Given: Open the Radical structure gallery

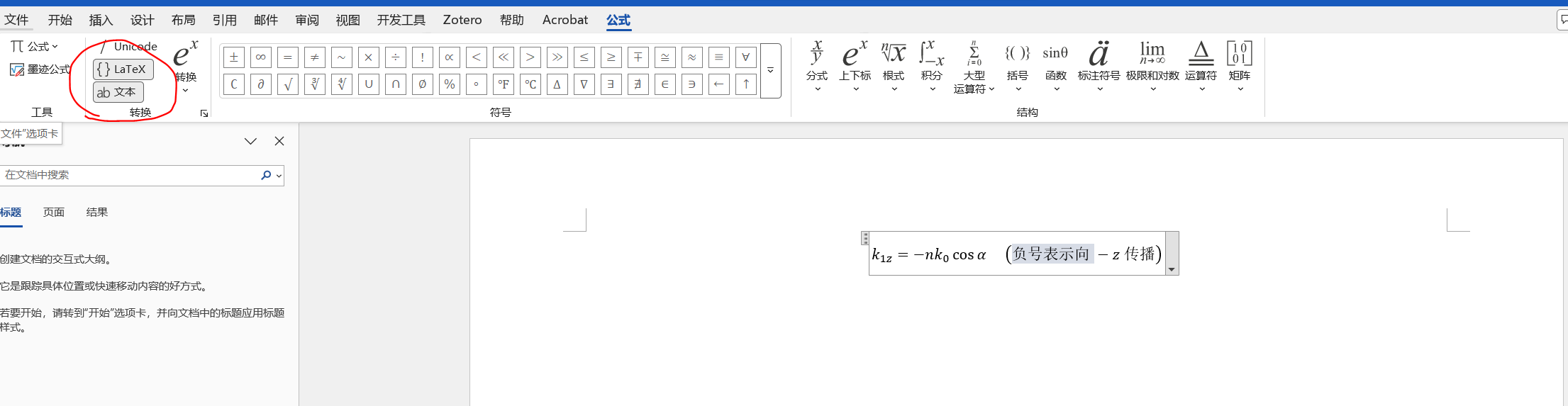Looking at the screenshot, I should click(894, 66).
